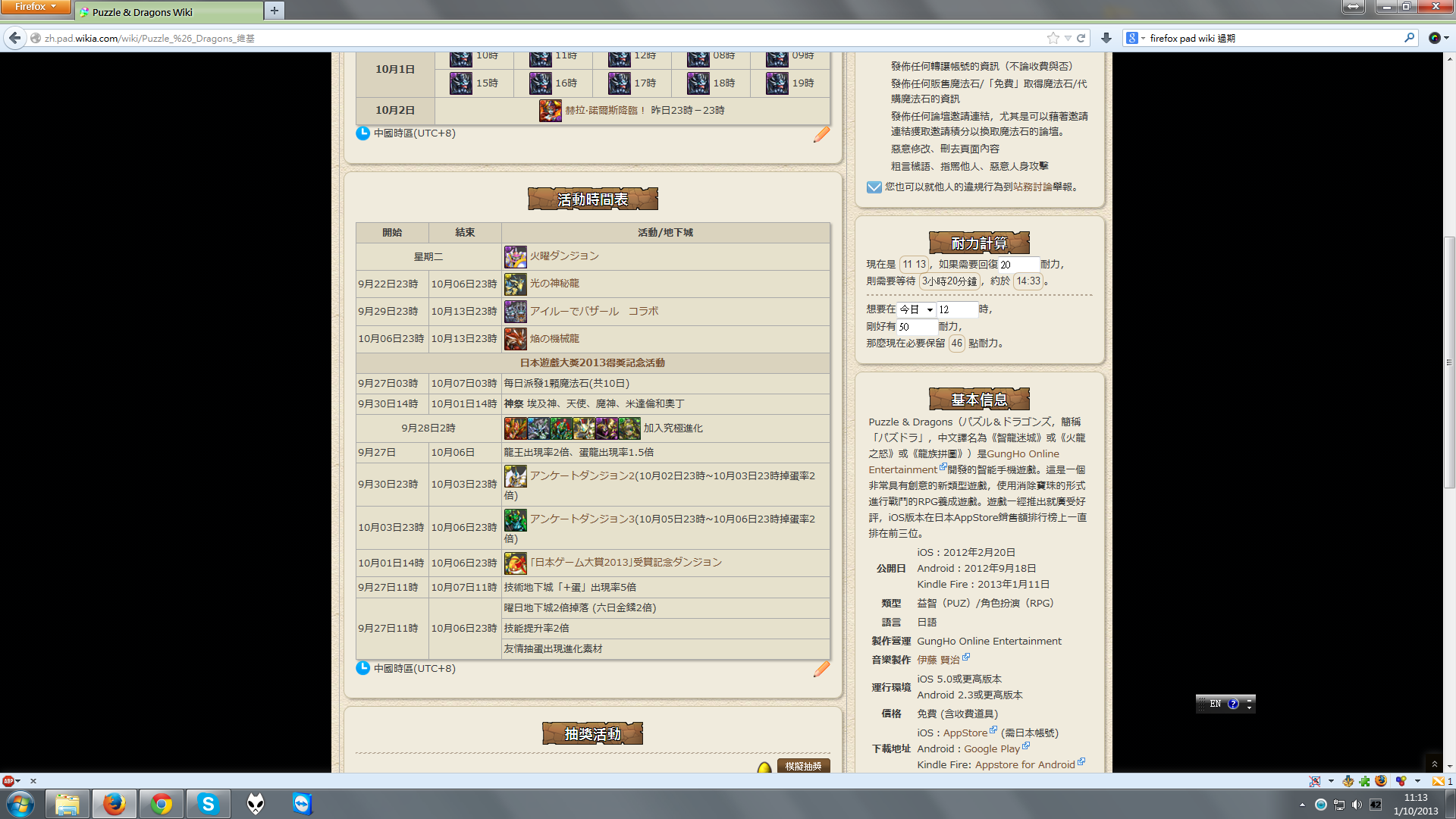Image resolution: width=1456 pixels, height=819 pixels.
Task: Open the Adblock Plus dropdown arrow
Action: click(x=19, y=781)
